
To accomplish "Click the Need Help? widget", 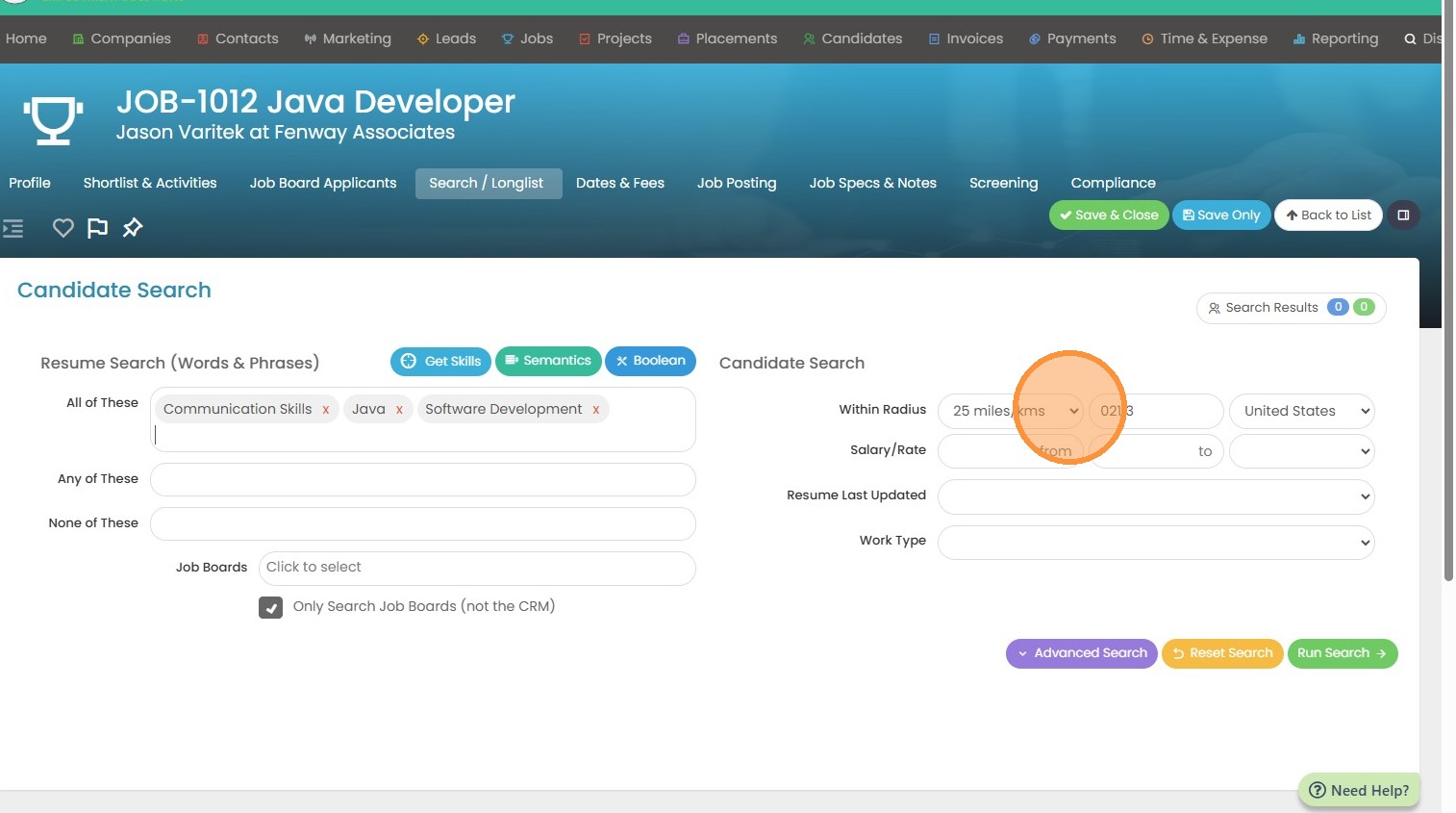I will coord(1359,790).
